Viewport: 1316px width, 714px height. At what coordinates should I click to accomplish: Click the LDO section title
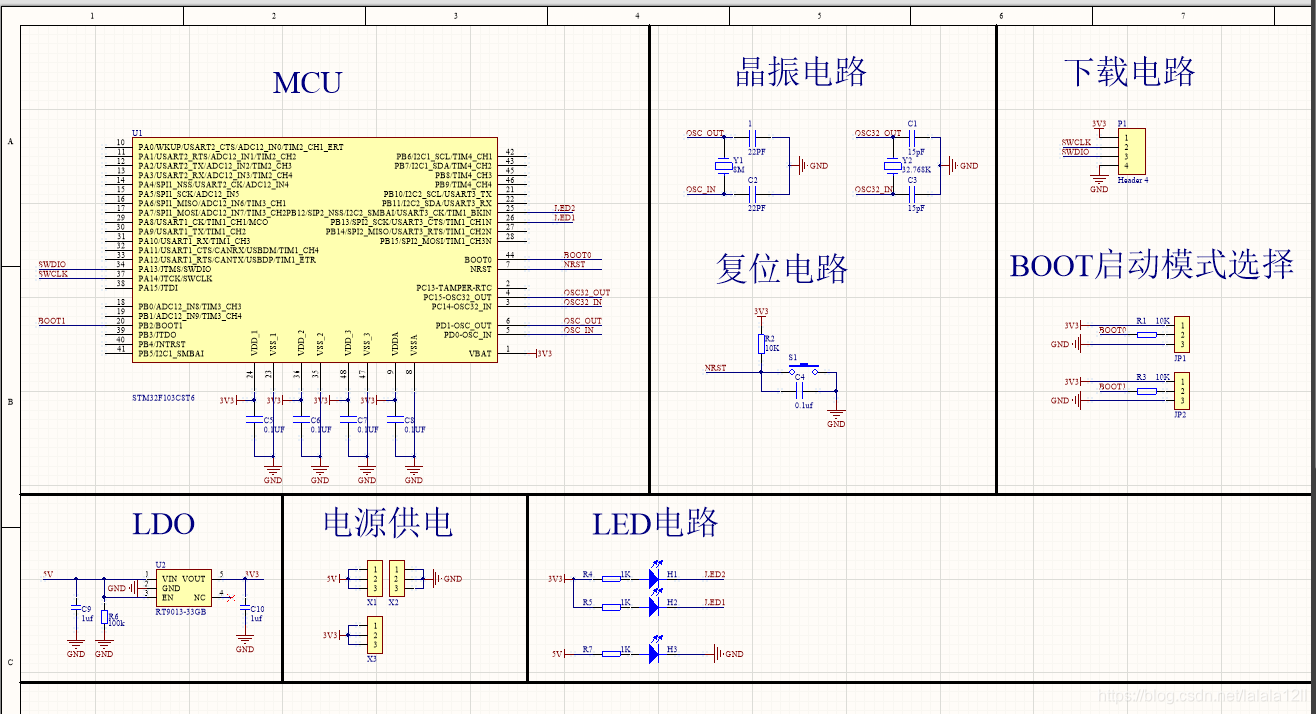163,524
